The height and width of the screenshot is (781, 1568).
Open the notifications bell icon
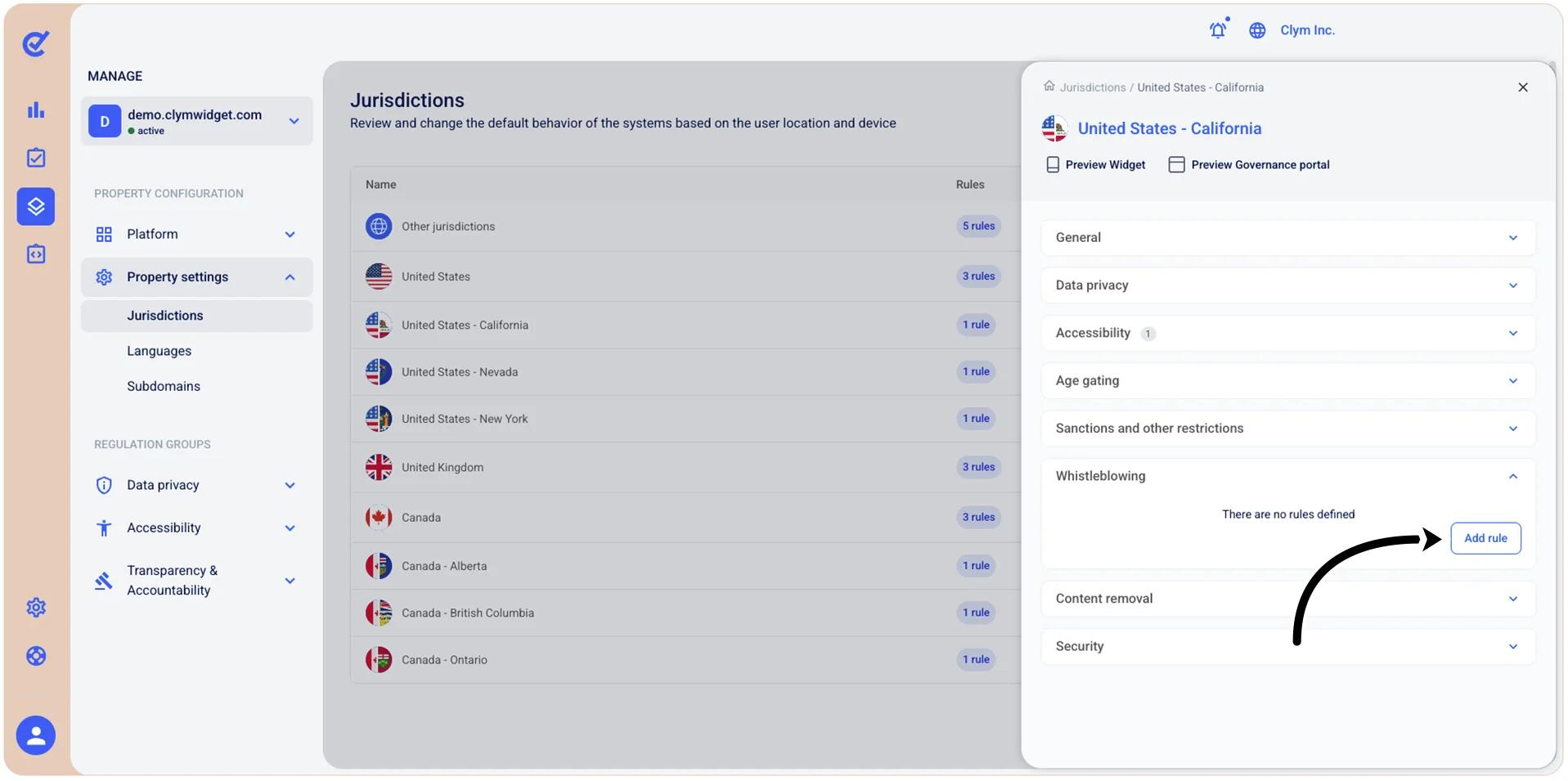(1218, 29)
